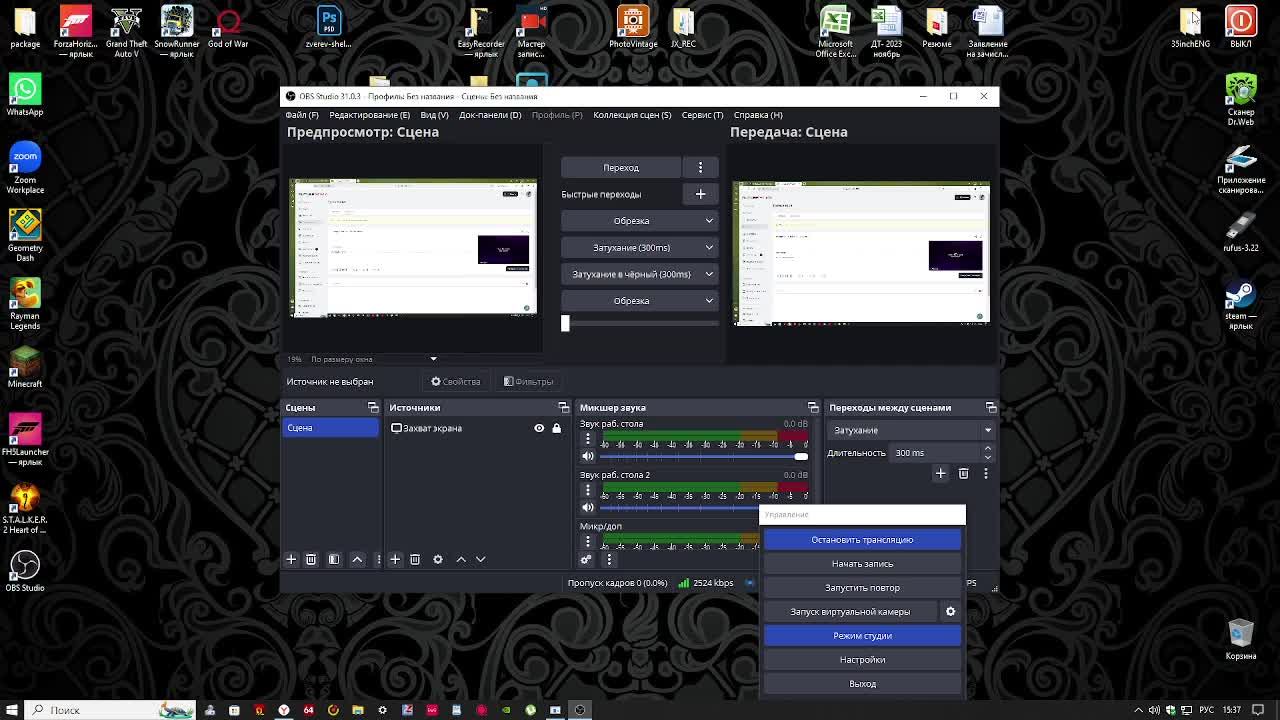Move scene up in Сцены panel
Image resolution: width=1280 pixels, height=720 pixels.
(357, 559)
